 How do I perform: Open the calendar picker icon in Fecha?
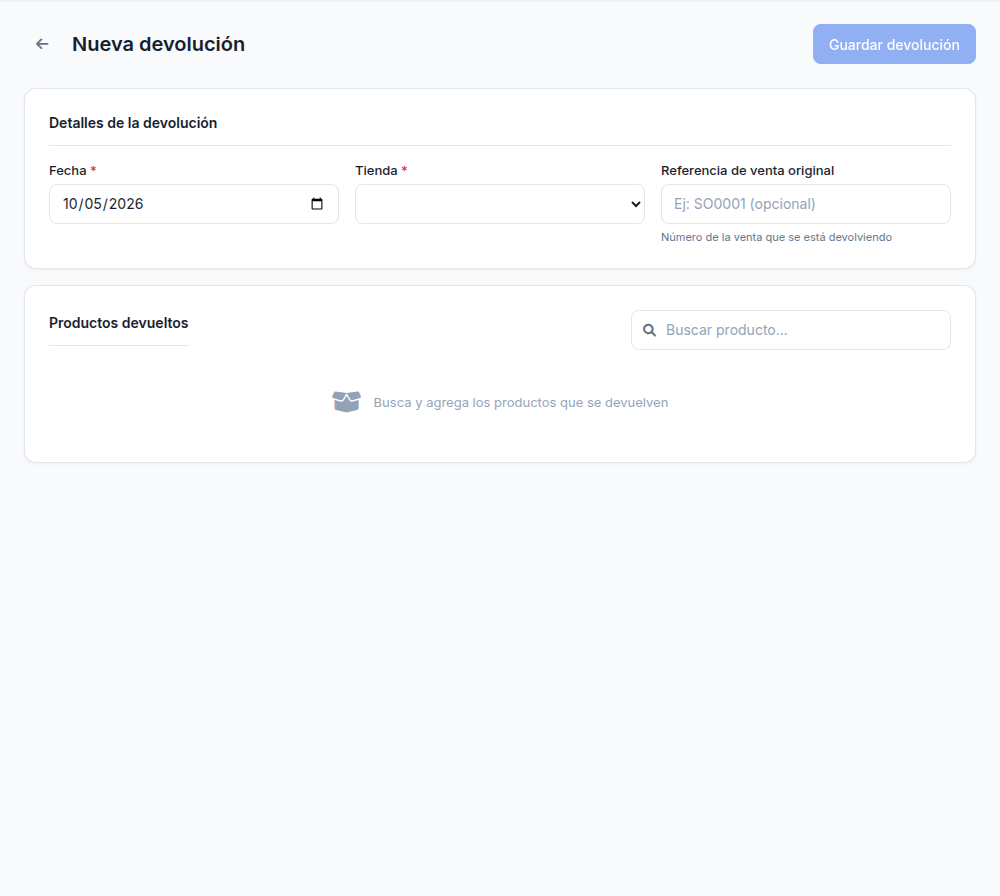point(317,204)
